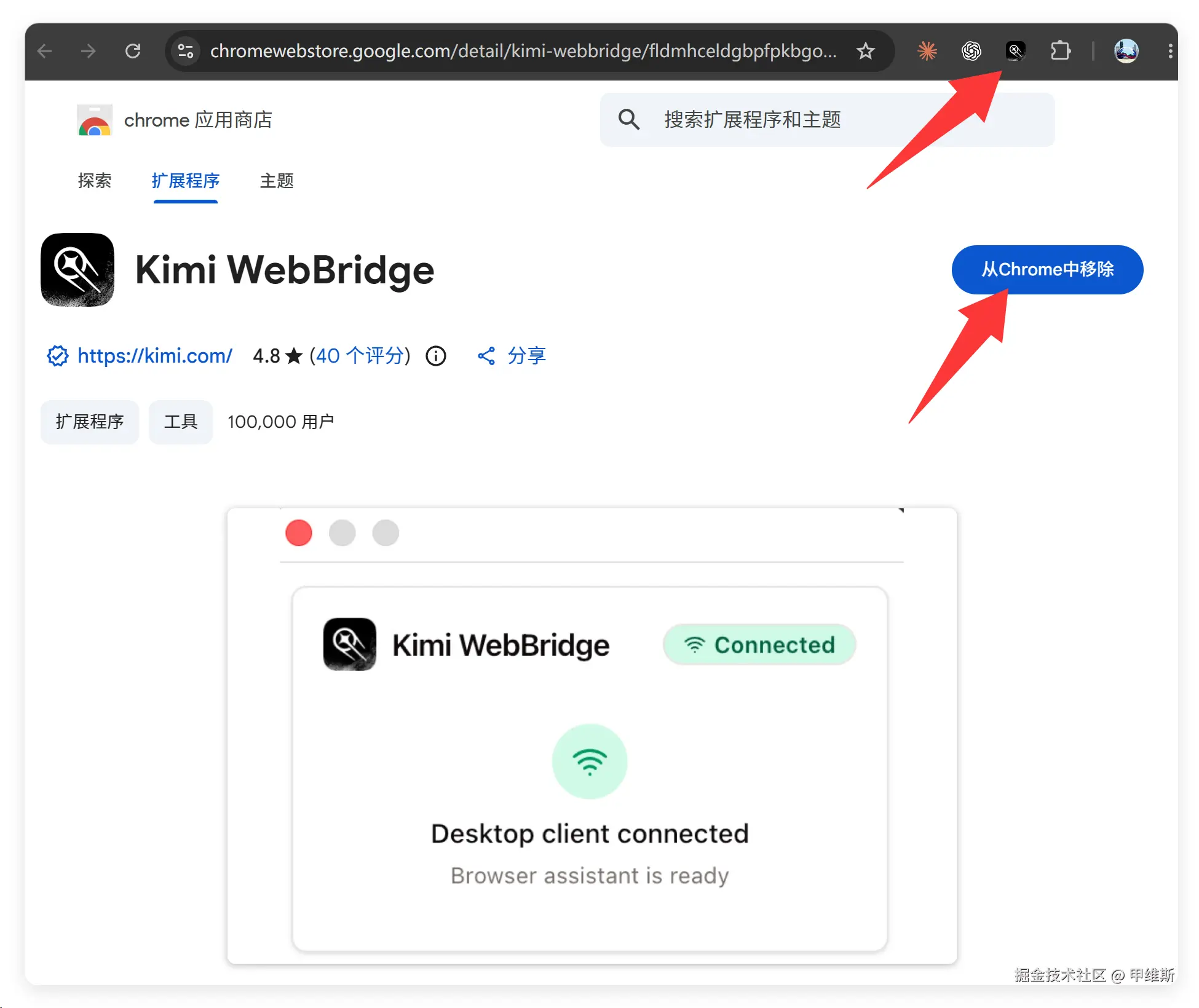Open the Extensions puzzle menu
Screen dimensions: 1199x1008
1061,51
